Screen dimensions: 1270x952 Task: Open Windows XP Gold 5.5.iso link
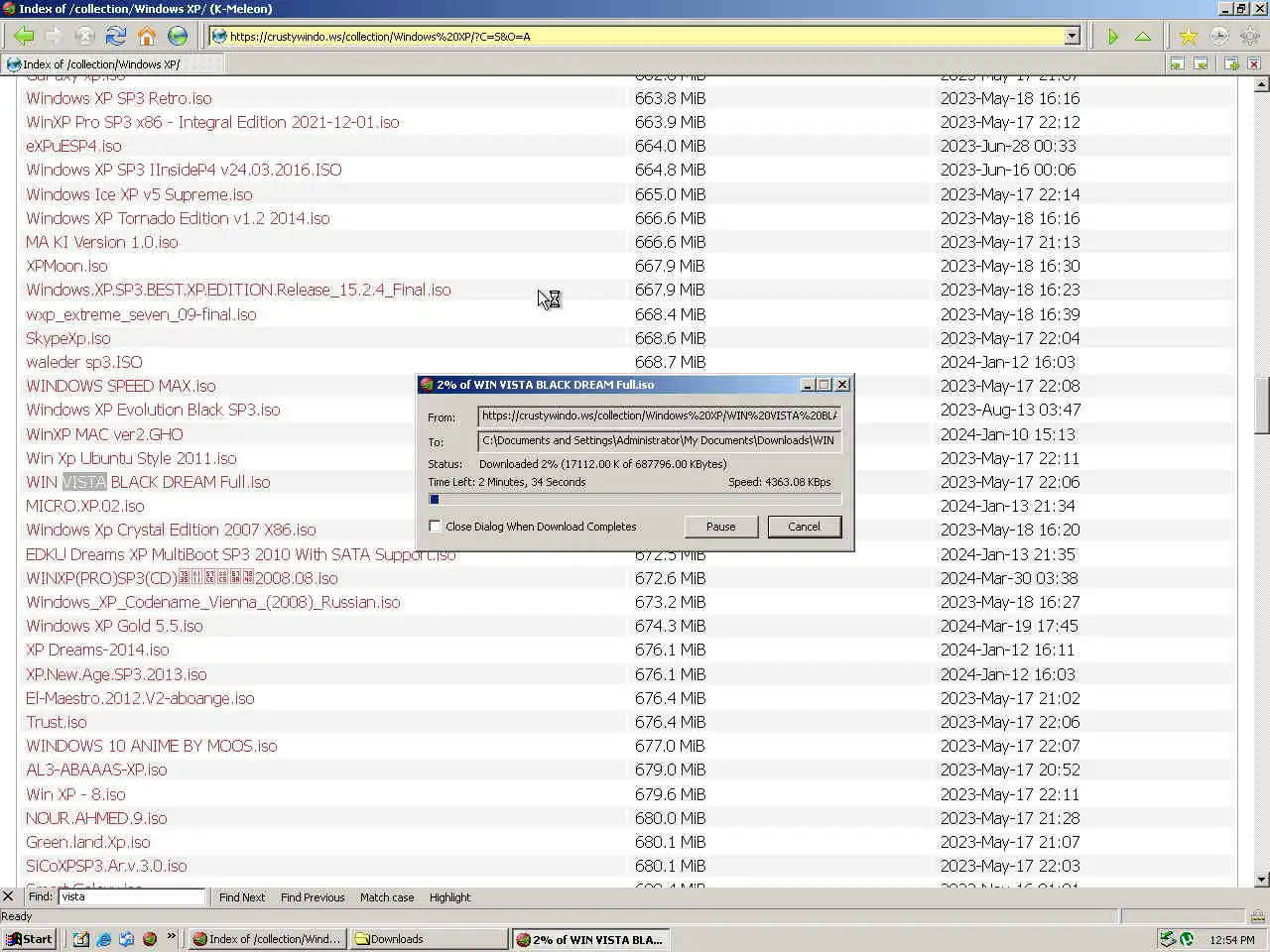point(114,626)
